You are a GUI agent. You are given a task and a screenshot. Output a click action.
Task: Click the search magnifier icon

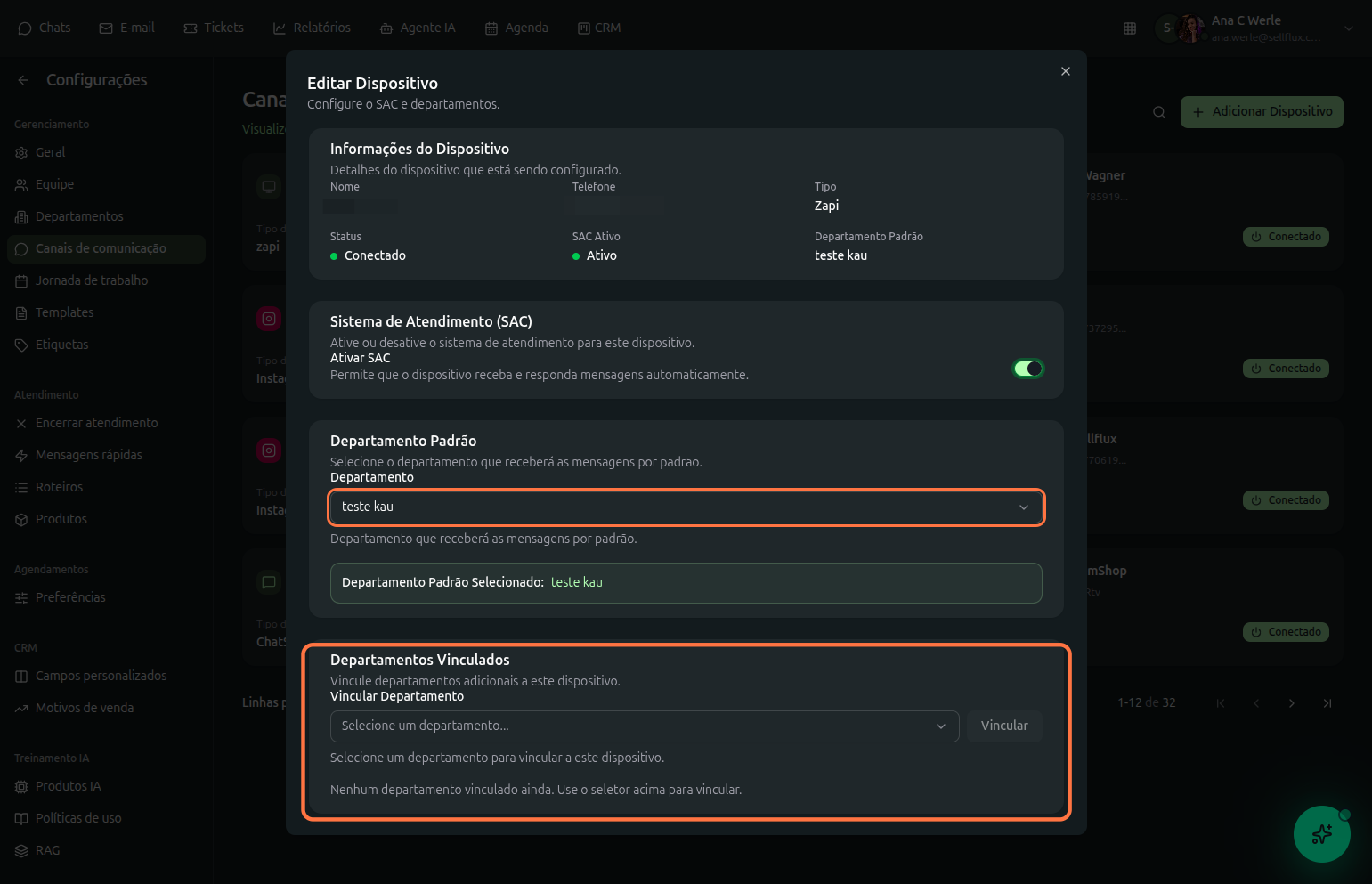tap(1158, 112)
